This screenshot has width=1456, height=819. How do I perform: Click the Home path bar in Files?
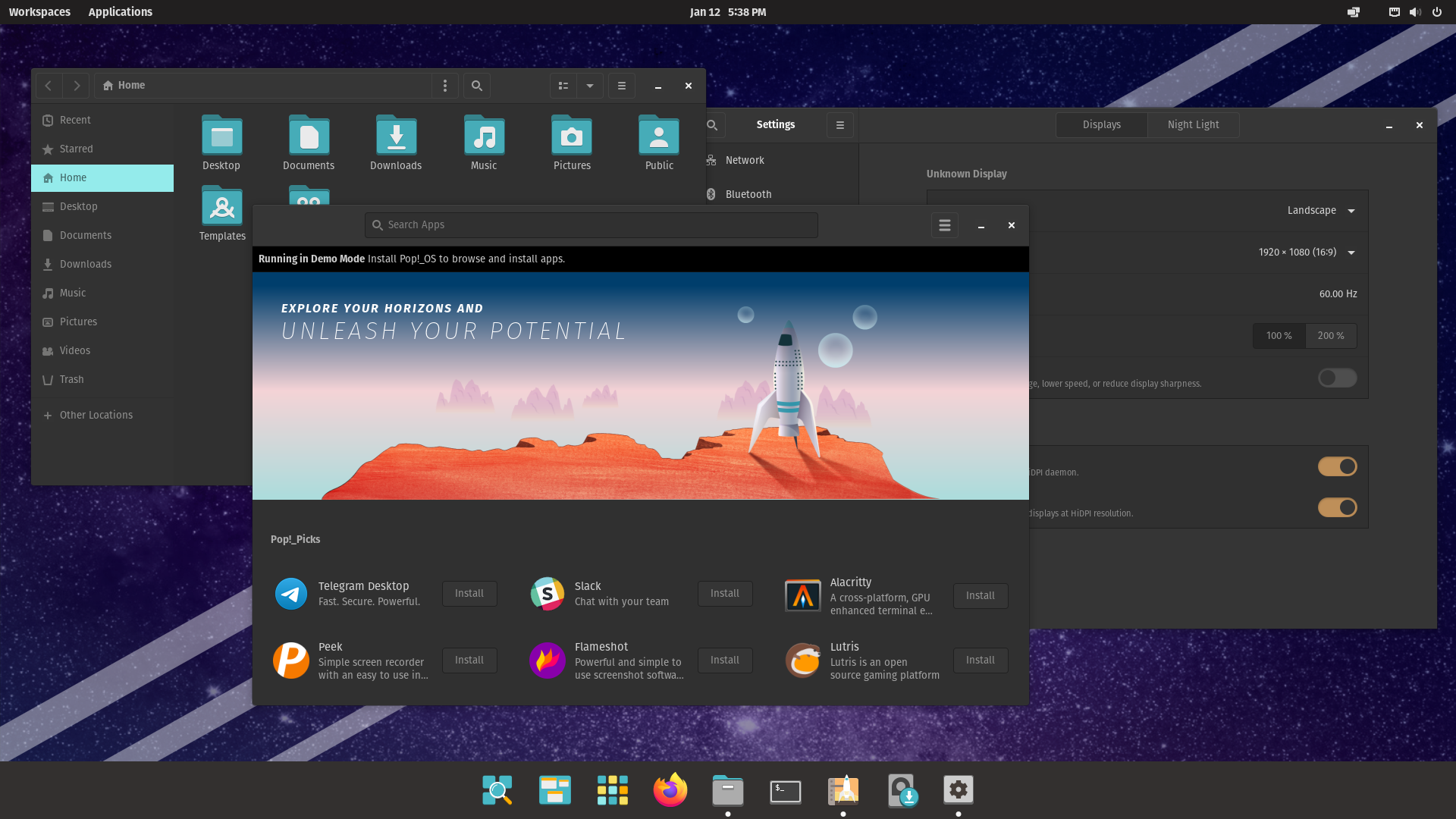(263, 86)
